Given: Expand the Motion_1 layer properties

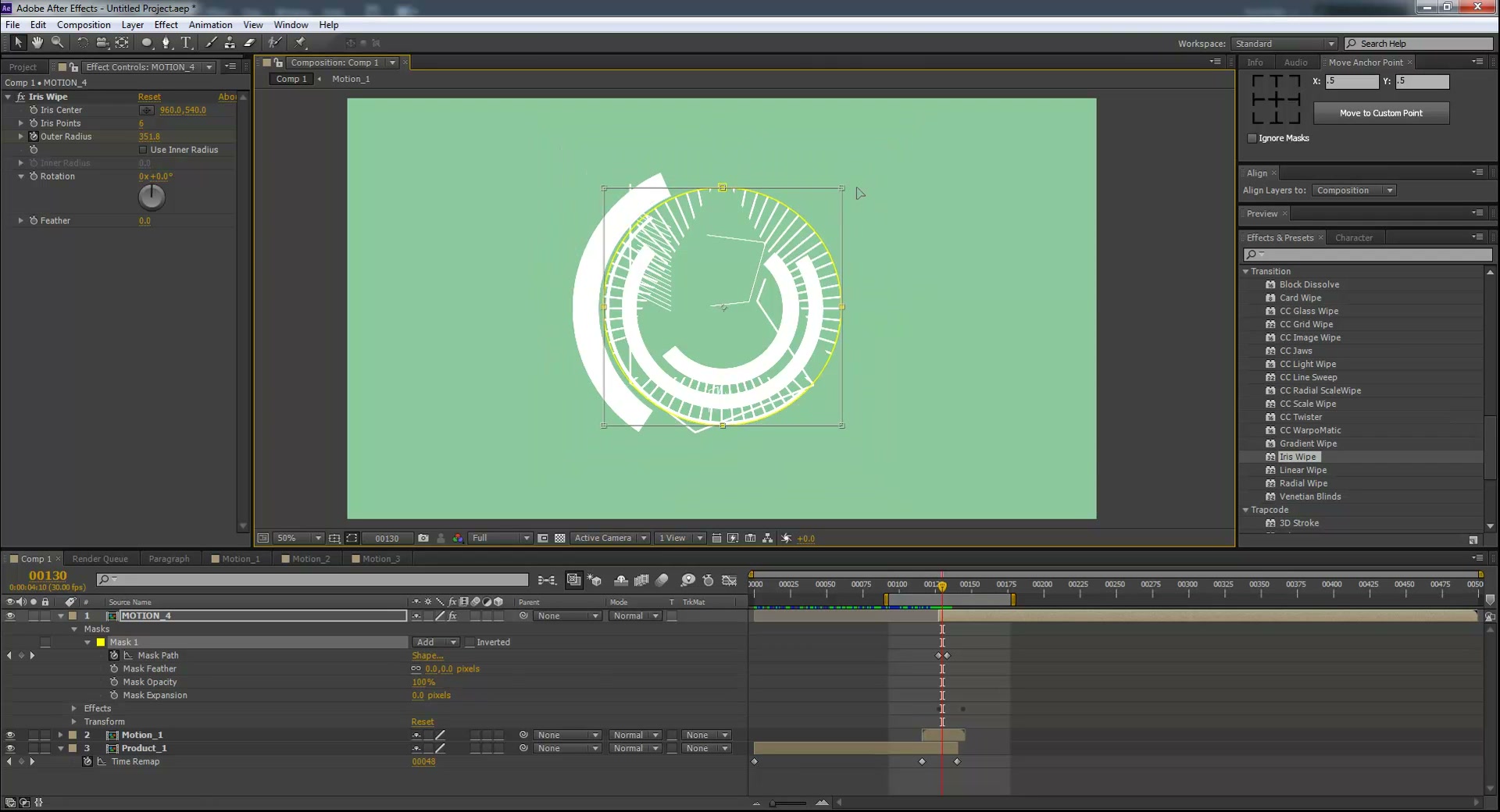Looking at the screenshot, I should (60, 735).
